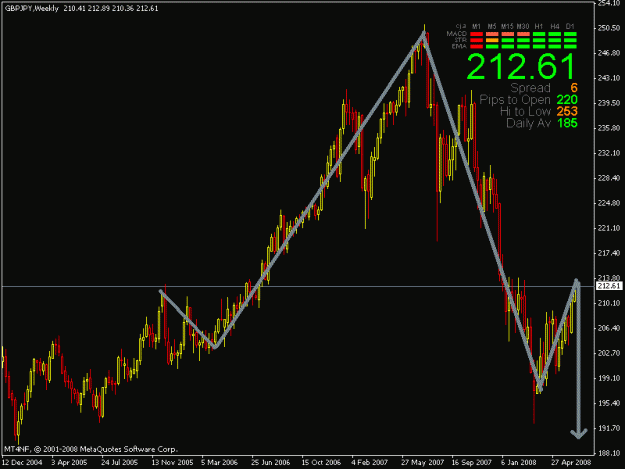Click the 221.10 price axis label
This screenshot has height=469, width=625.
pyautogui.click(x=609, y=228)
